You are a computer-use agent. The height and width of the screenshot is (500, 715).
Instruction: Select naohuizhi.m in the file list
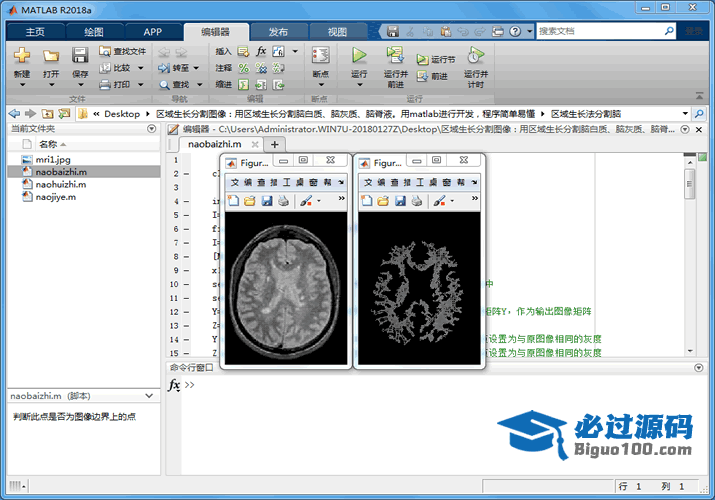(61, 184)
